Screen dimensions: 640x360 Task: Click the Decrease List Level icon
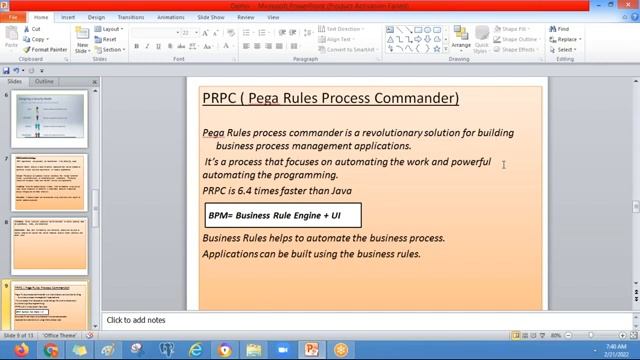click(x=282, y=33)
